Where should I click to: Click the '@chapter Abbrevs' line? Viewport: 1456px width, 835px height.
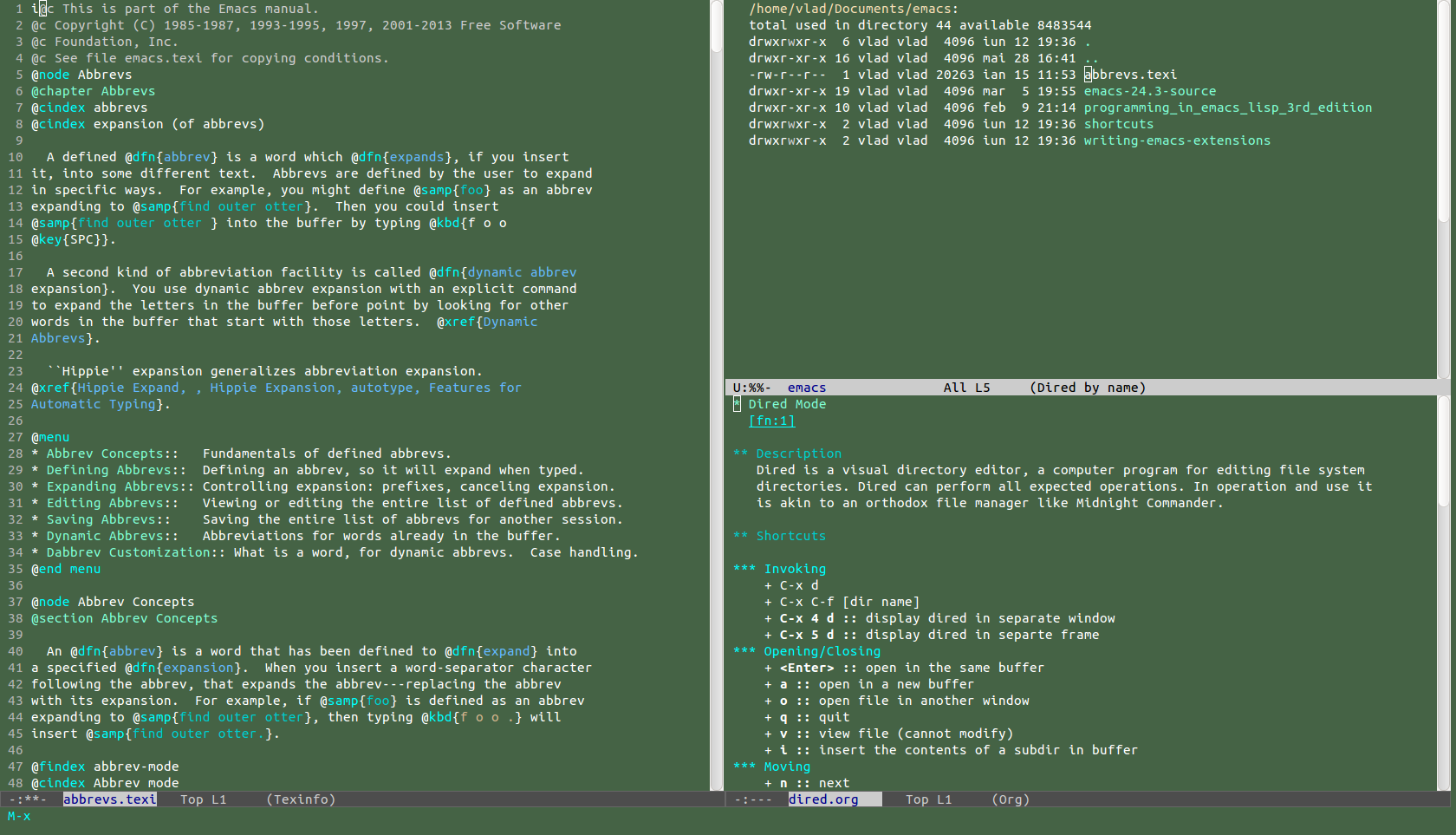point(93,91)
